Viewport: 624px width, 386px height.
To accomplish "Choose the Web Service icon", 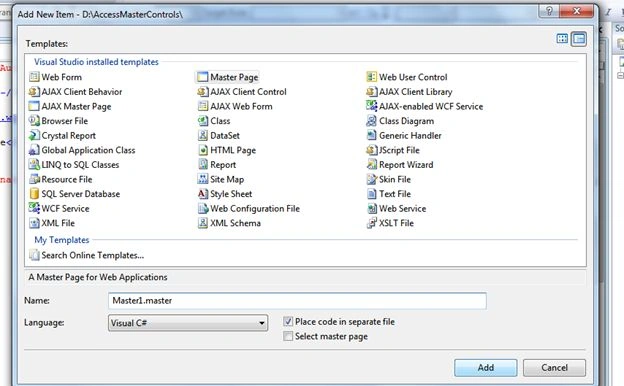I will (x=371, y=208).
